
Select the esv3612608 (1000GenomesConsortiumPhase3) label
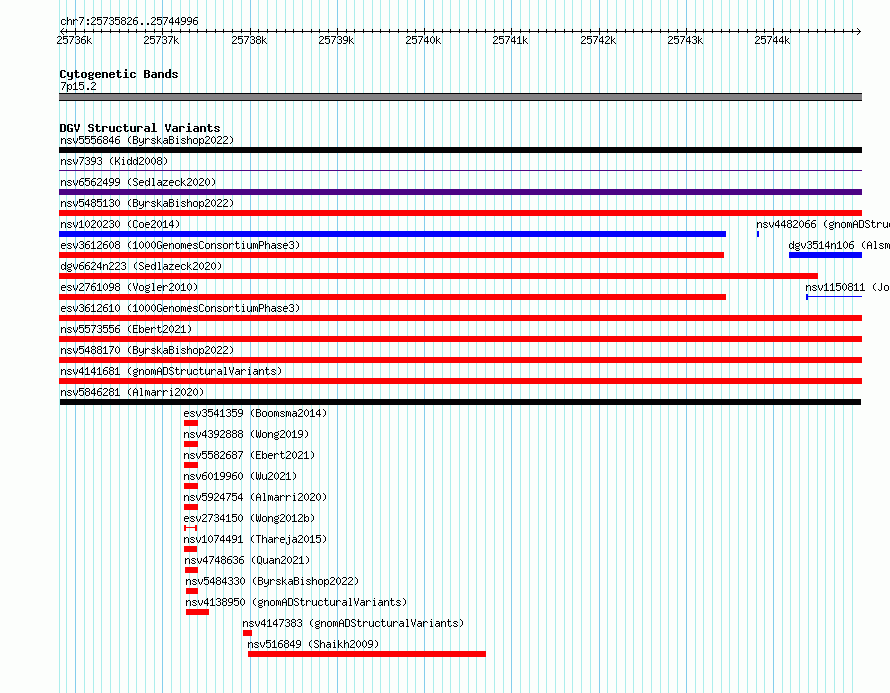coord(180,245)
